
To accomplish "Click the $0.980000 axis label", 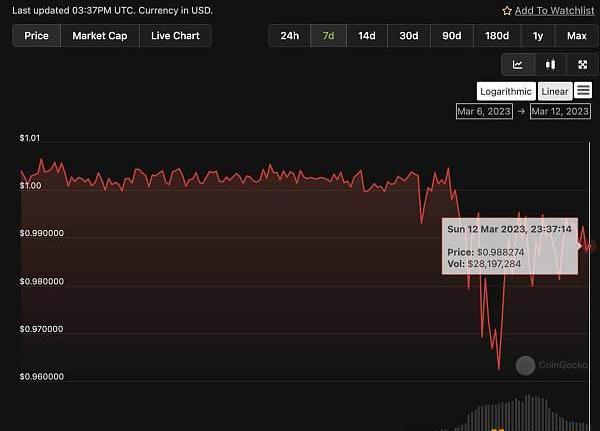I will (42, 281).
